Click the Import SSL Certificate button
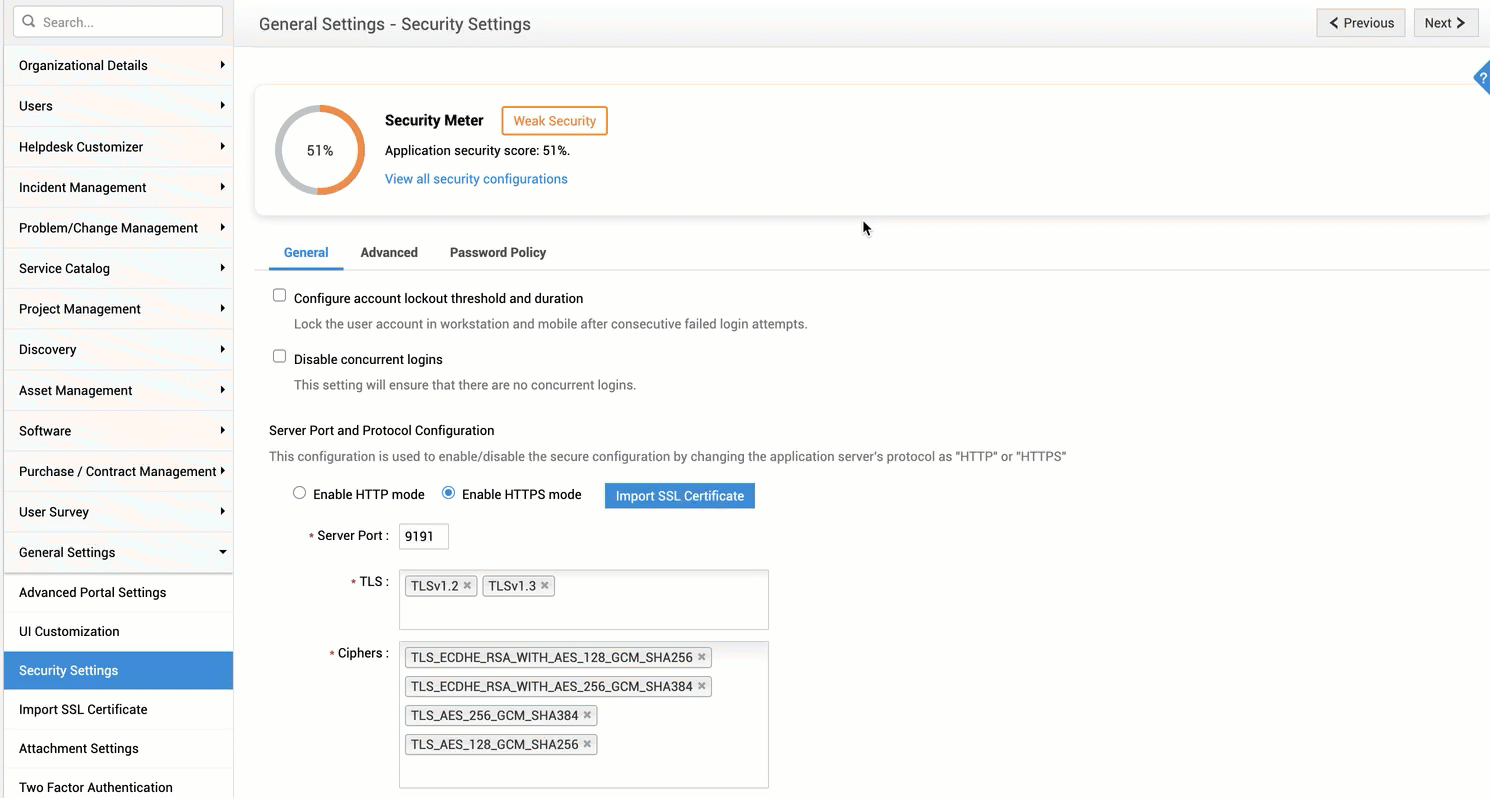Viewport: 1490px width, 798px height. (679, 495)
